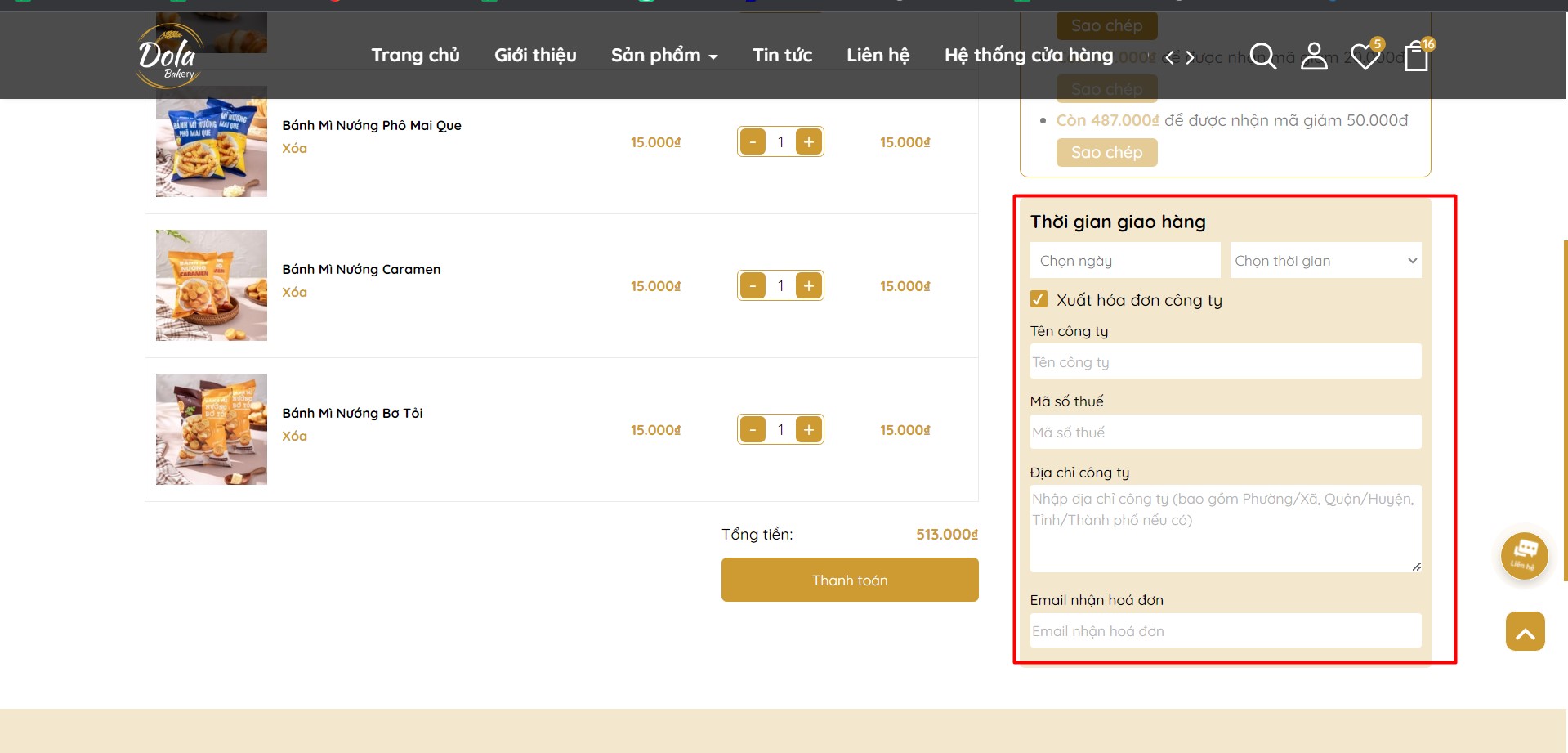Go to Trang chủ

[x=415, y=55]
